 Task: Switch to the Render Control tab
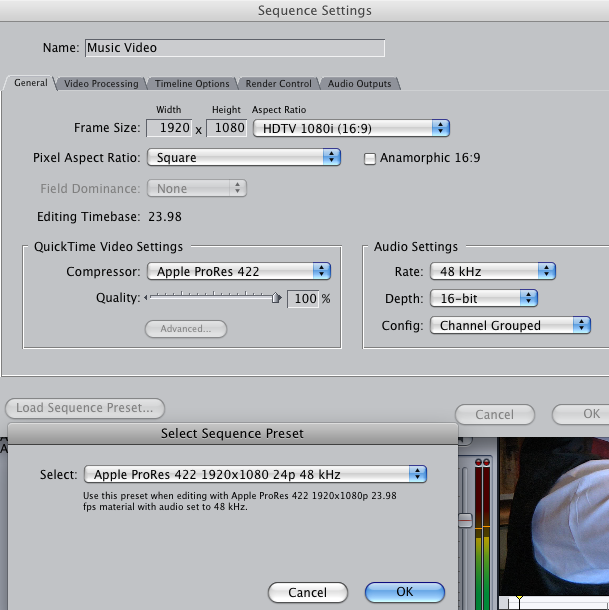pos(279,84)
